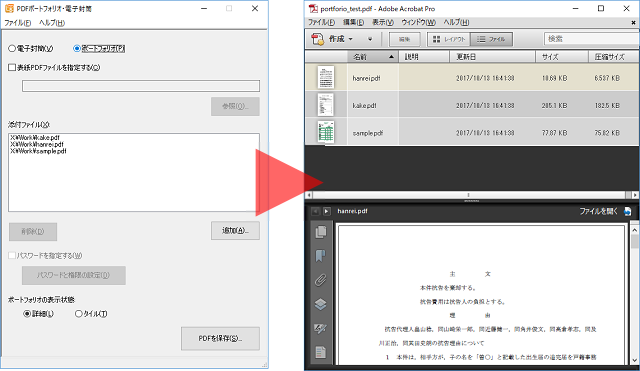Open ヘルプ menu in PDF portfolio window
The image size is (640, 371).
52,23
